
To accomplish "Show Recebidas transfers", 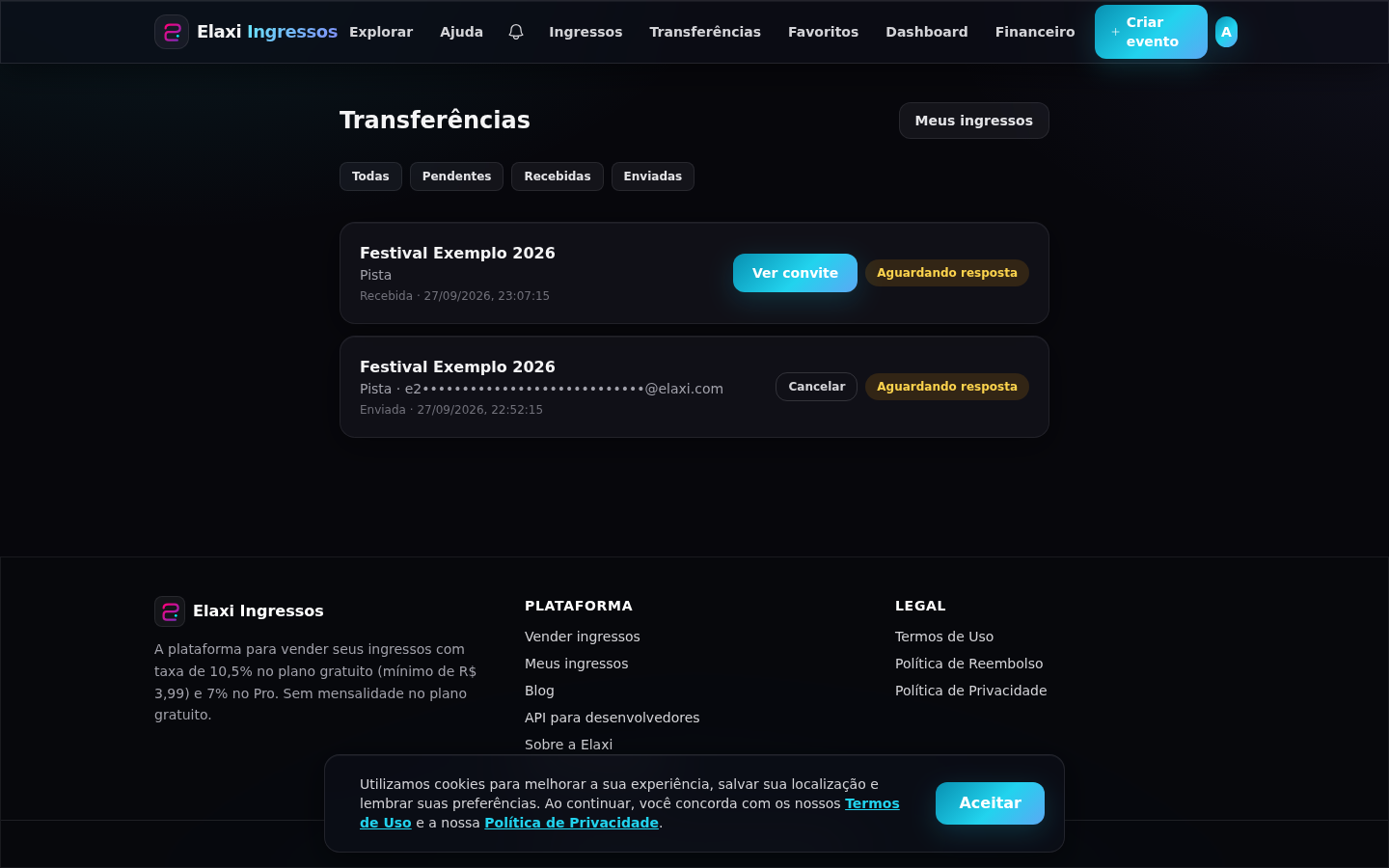I will pos(558,176).
